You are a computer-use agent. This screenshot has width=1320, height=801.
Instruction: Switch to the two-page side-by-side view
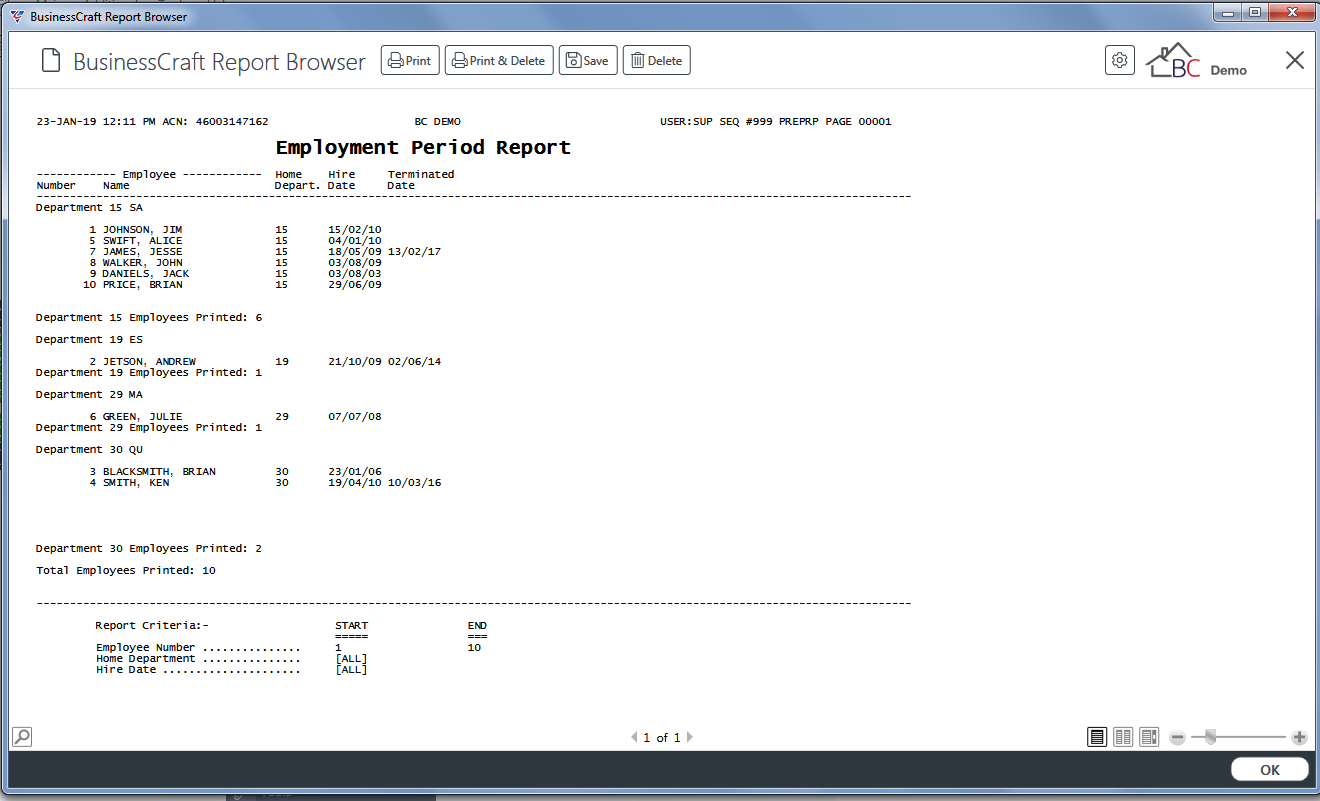(x=1123, y=738)
